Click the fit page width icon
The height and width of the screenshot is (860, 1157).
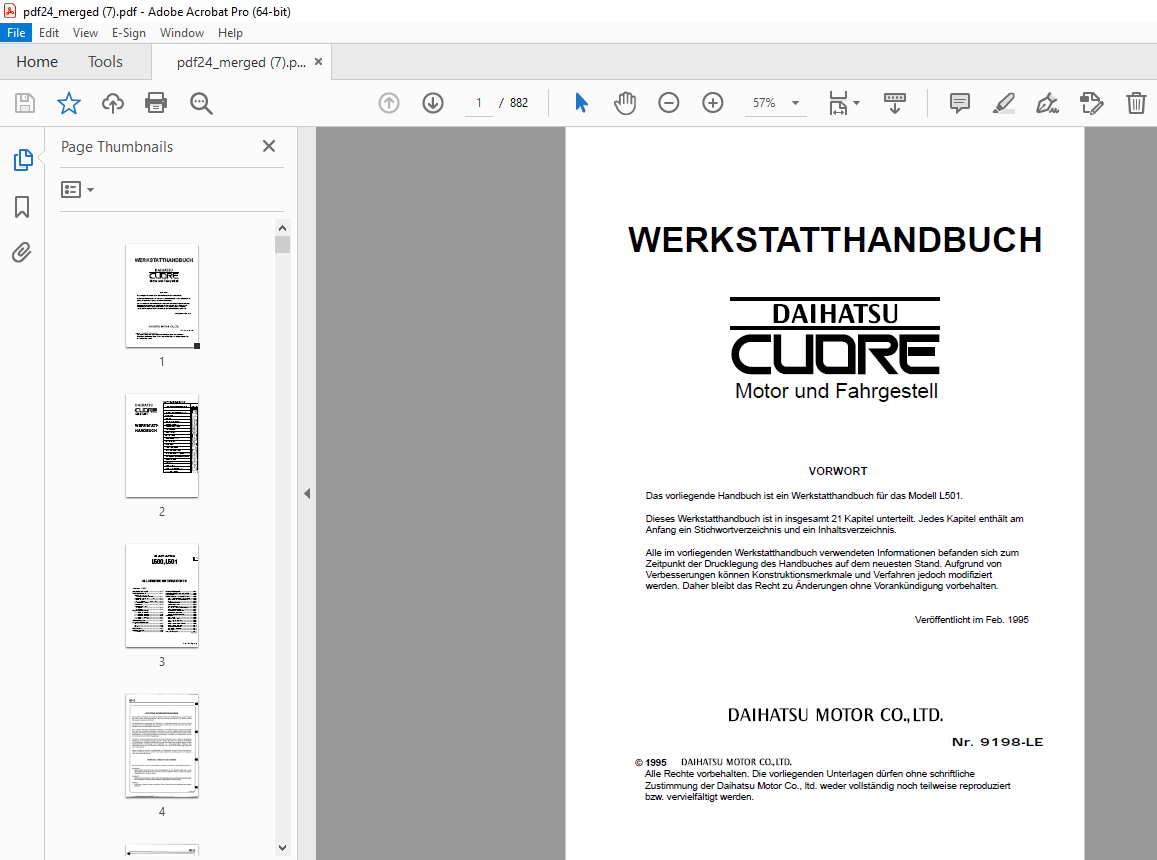pyautogui.click(x=838, y=103)
